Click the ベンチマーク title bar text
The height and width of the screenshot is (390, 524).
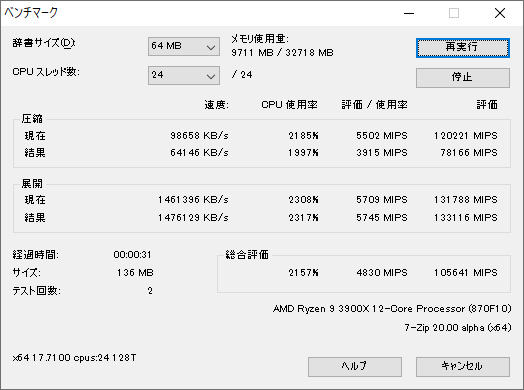(31, 13)
